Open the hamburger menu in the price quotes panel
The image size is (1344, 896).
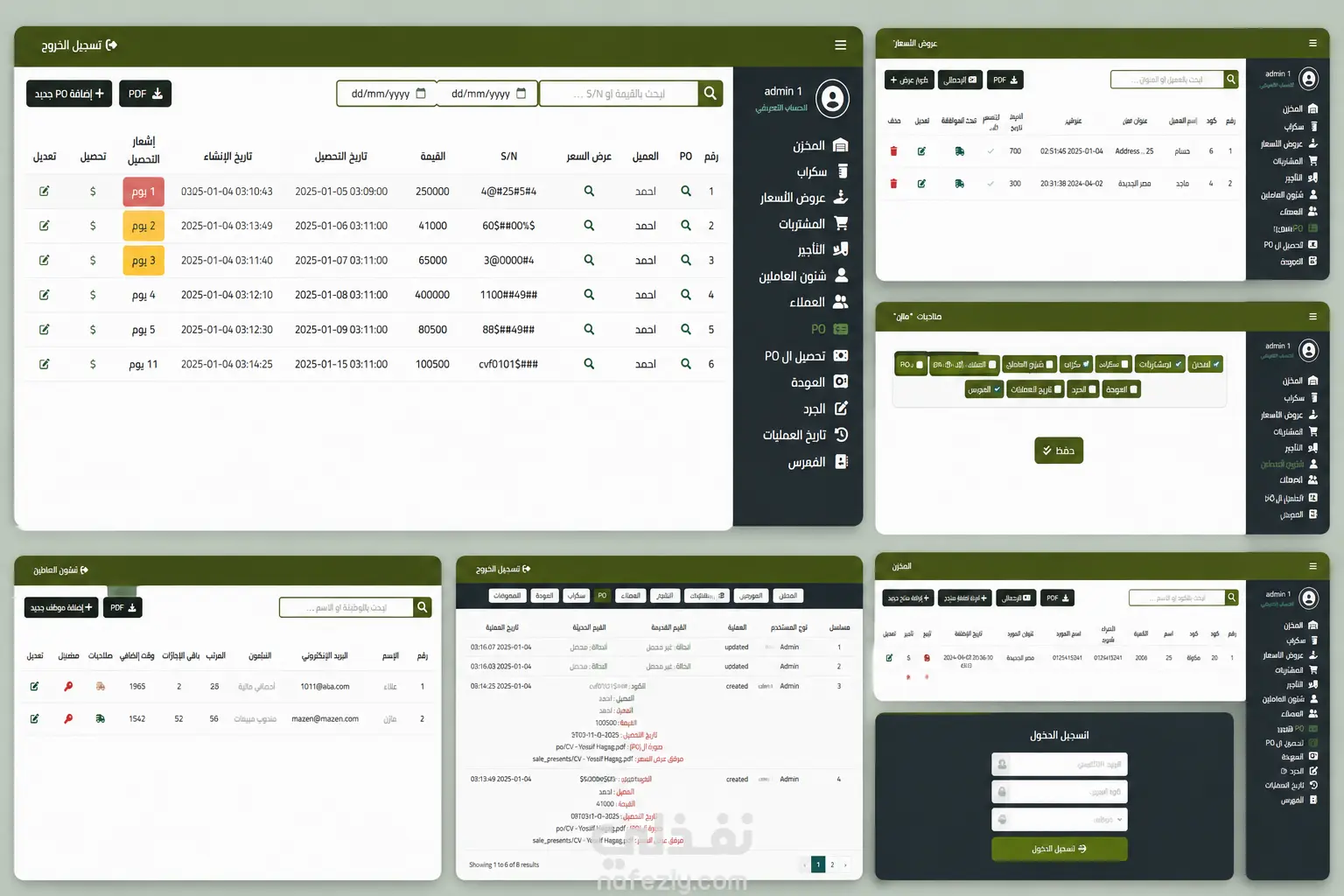pyautogui.click(x=1312, y=43)
